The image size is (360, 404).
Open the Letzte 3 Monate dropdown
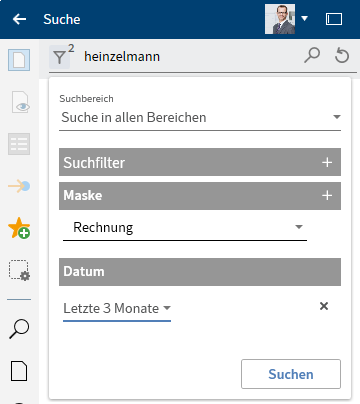coord(117,309)
